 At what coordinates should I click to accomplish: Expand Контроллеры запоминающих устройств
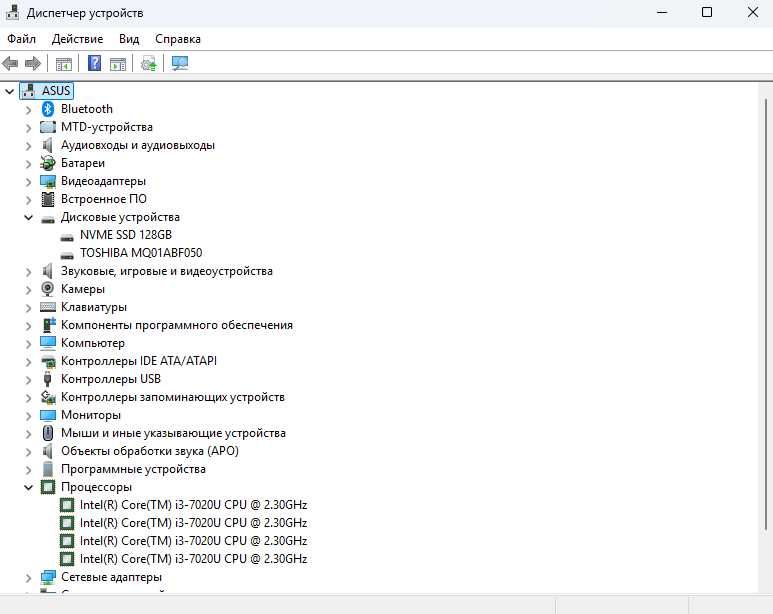point(29,397)
